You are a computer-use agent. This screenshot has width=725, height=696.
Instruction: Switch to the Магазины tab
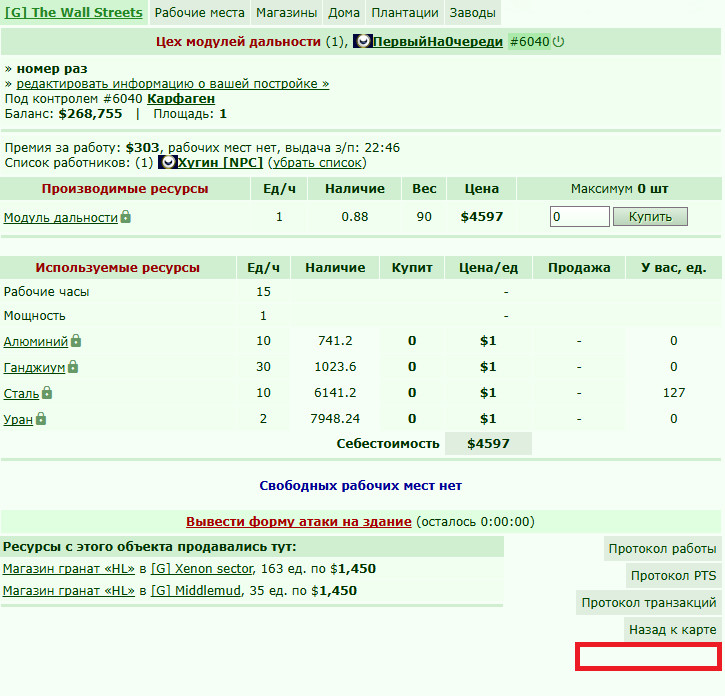coord(287,12)
